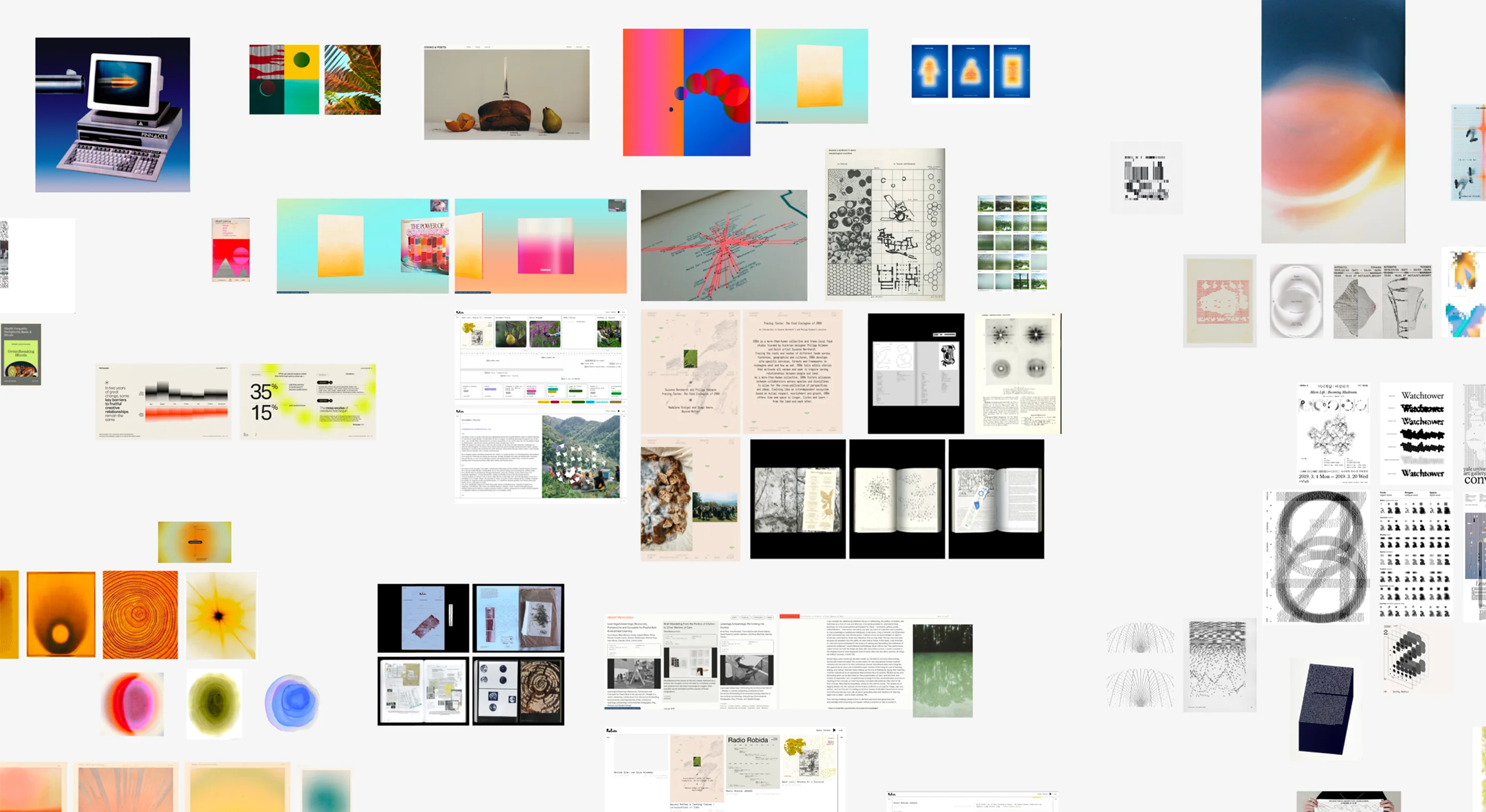1486x812 pixels.
Task: Select the yellow tag swatch in the timeline footer
Action: click(566, 402)
